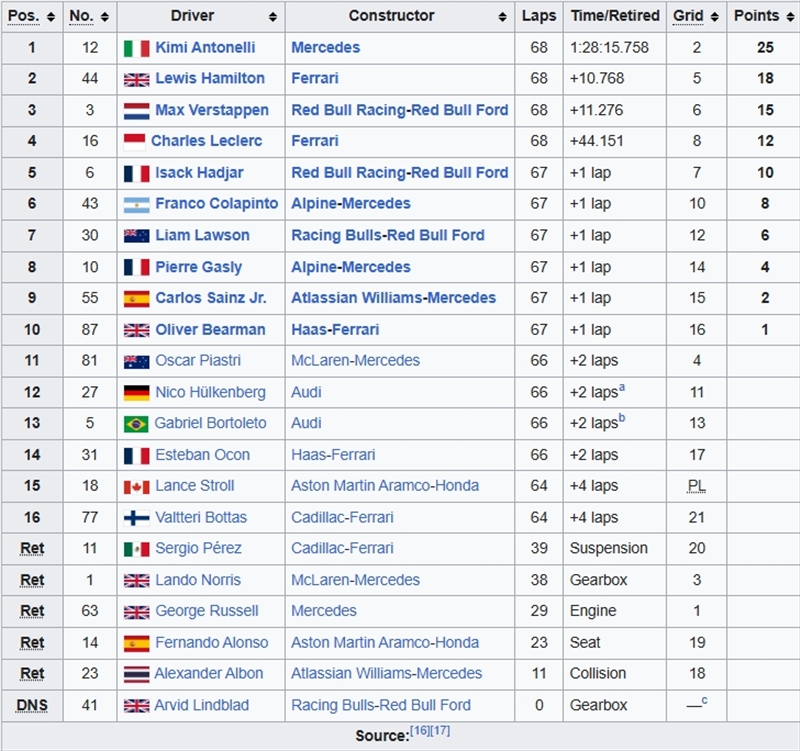
Task: Open Alpine-Mercedes link in Colapinto row
Action: coord(351,203)
